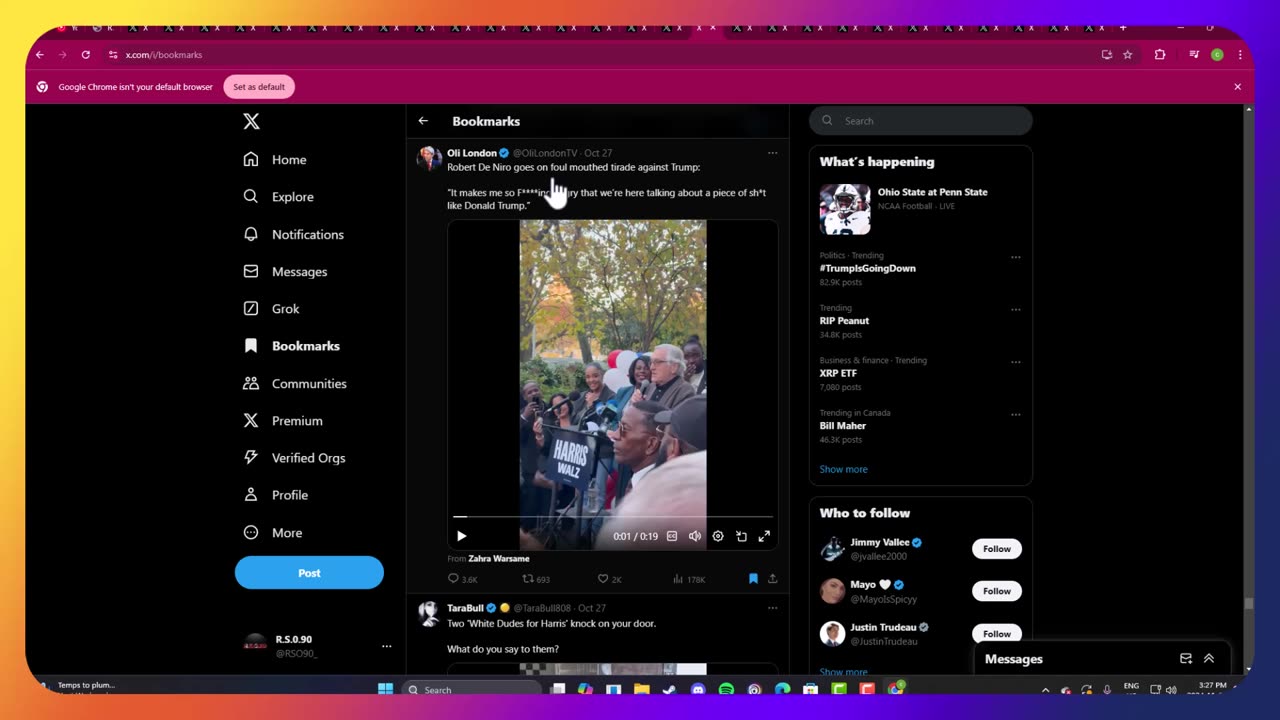Open TaraBull's profile avatar
The width and height of the screenshot is (1280, 720).
[429, 613]
